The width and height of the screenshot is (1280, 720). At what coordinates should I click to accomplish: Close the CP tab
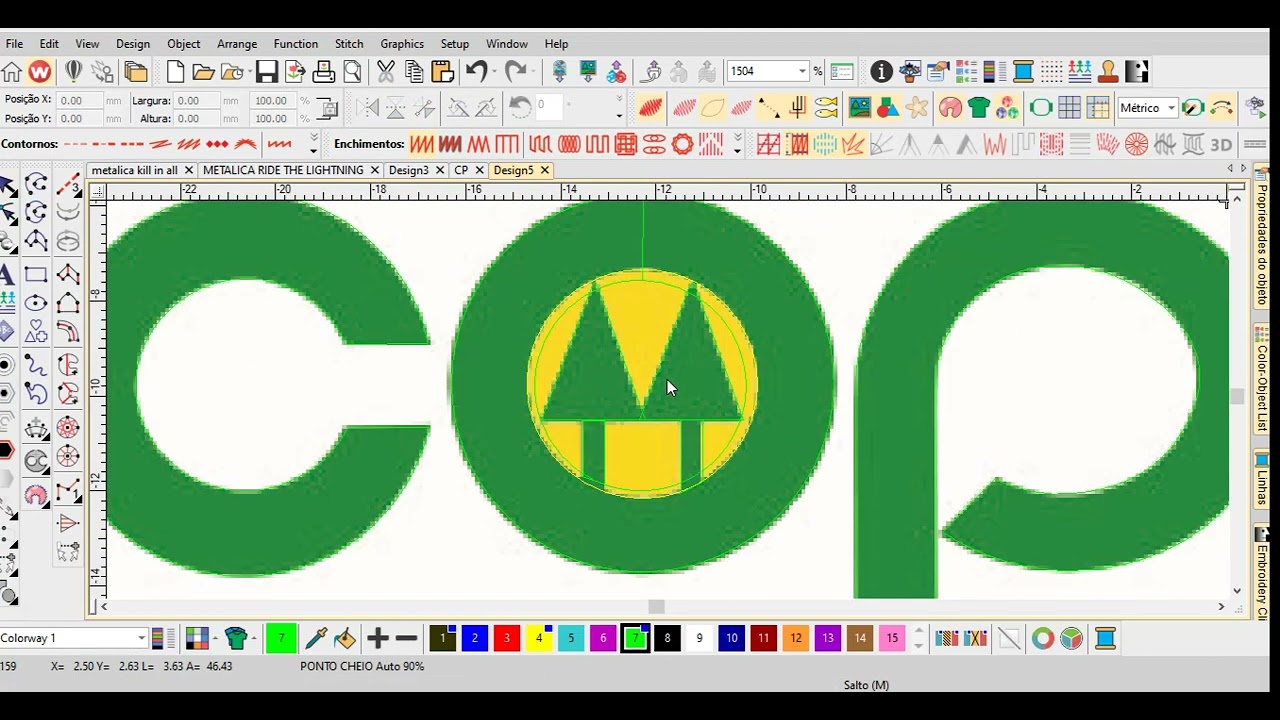coord(479,171)
